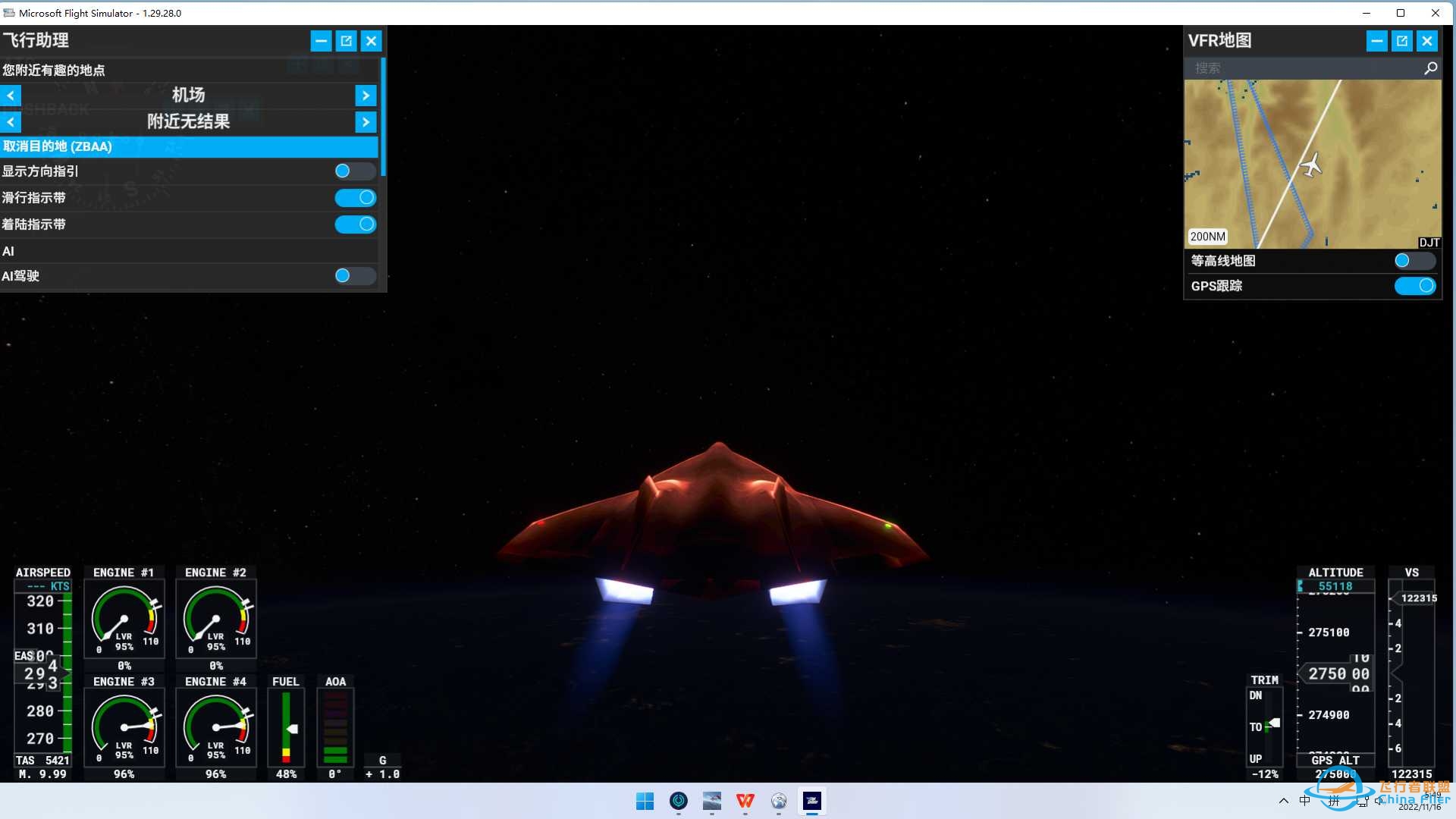The height and width of the screenshot is (819, 1456).
Task: Close the VFR地图 panel
Action: coord(1426,41)
